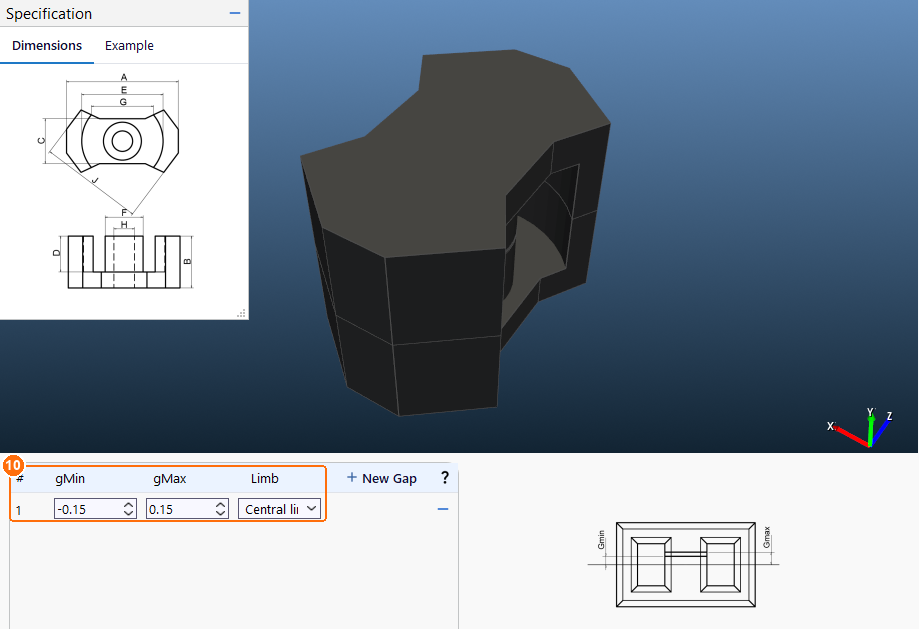Decrease gMax with down arrow
The image size is (919, 629).
point(220,514)
